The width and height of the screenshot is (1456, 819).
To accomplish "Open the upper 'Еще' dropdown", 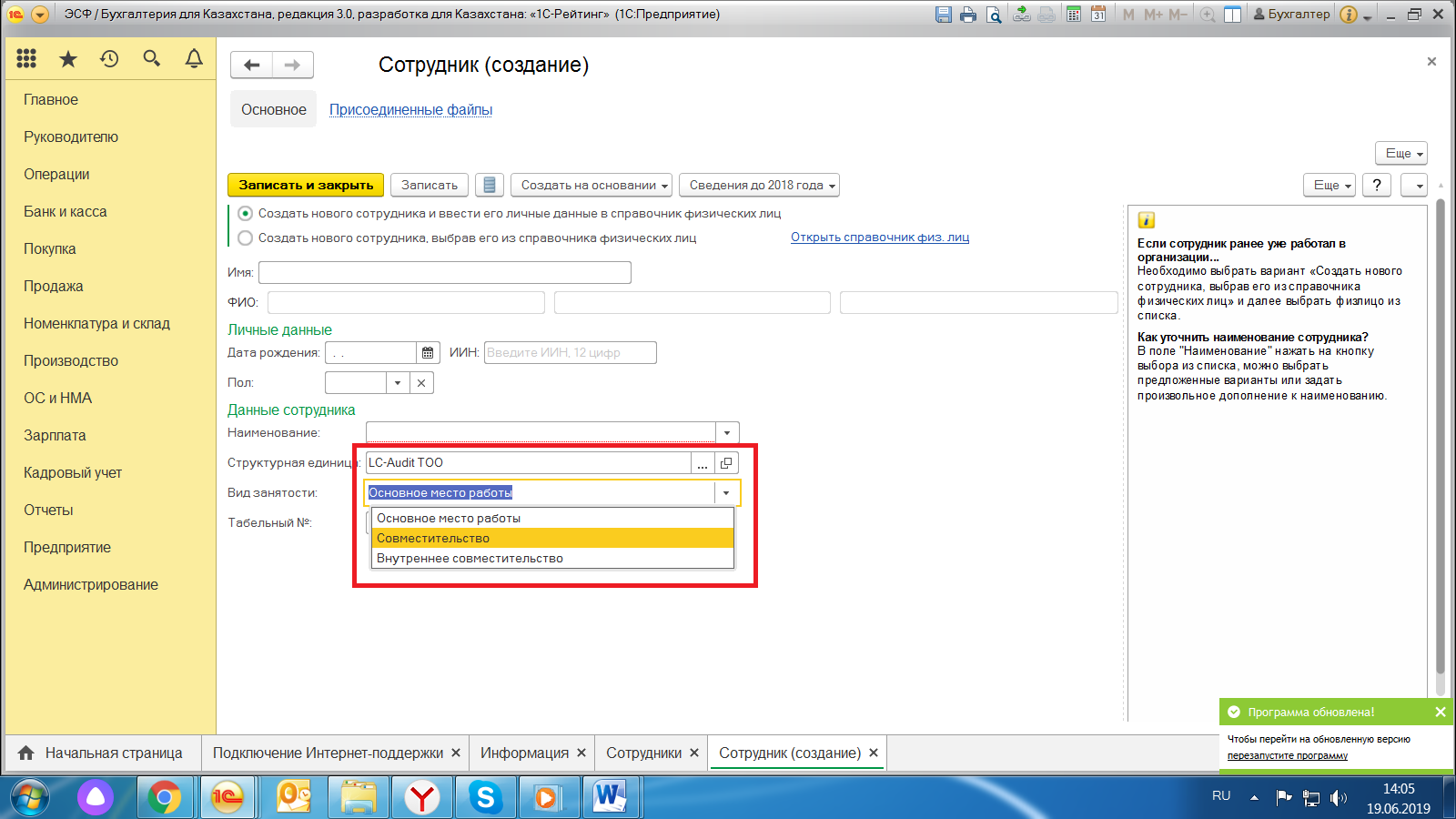I will [x=1401, y=153].
